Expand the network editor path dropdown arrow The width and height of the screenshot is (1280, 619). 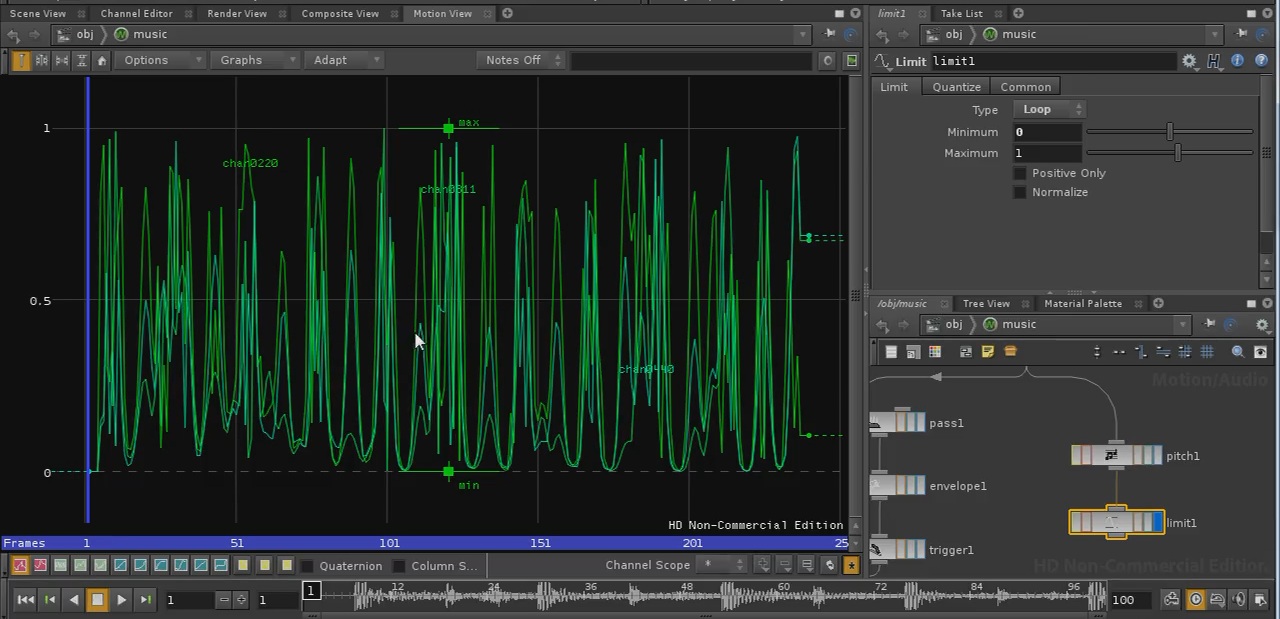coord(1182,324)
